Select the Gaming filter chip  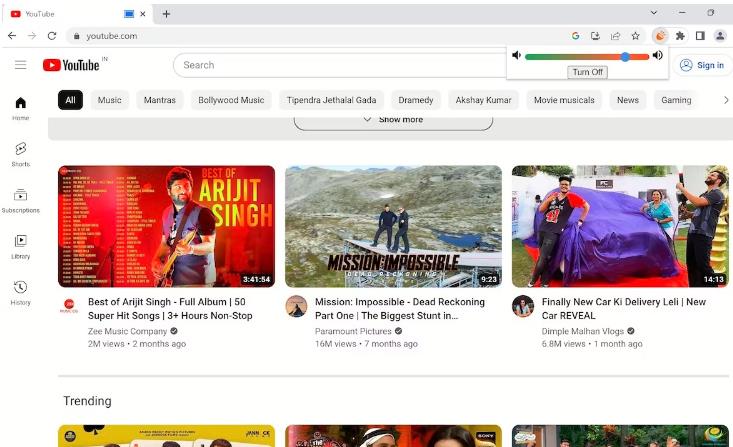676,100
